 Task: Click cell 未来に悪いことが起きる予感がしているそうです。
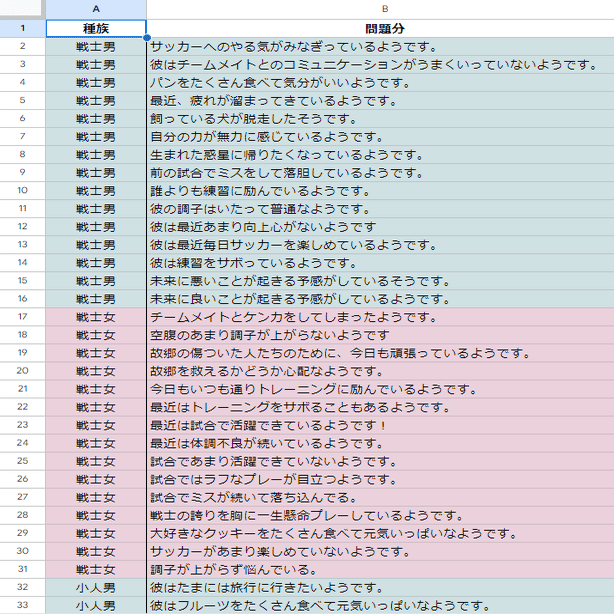tap(380, 281)
